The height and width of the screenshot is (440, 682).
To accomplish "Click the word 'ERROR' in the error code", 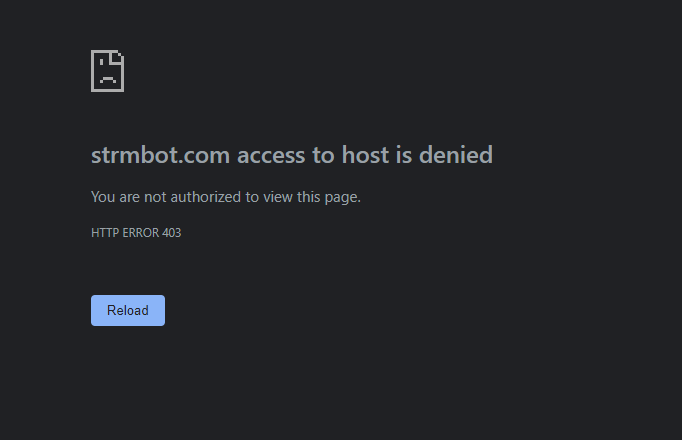I will coord(139,233).
